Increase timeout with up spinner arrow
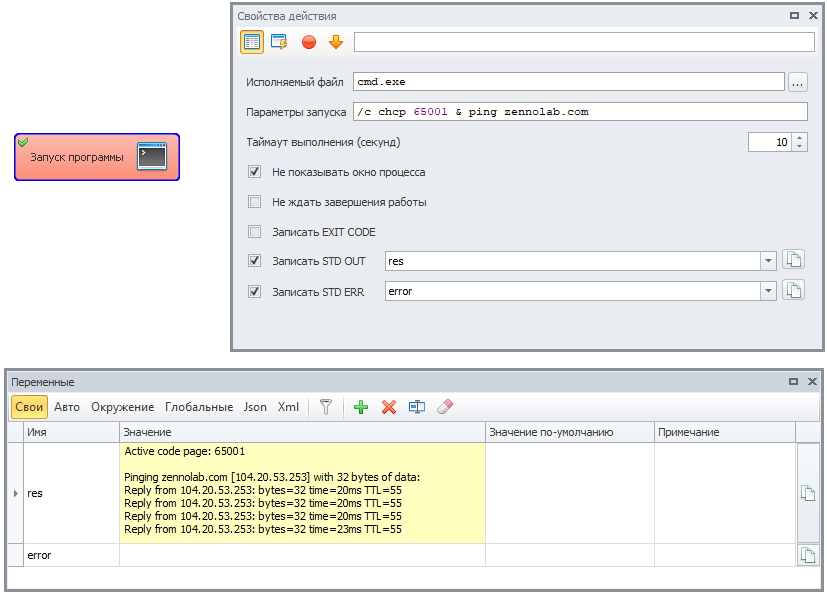Viewport: 827px width, 597px height. pos(800,138)
